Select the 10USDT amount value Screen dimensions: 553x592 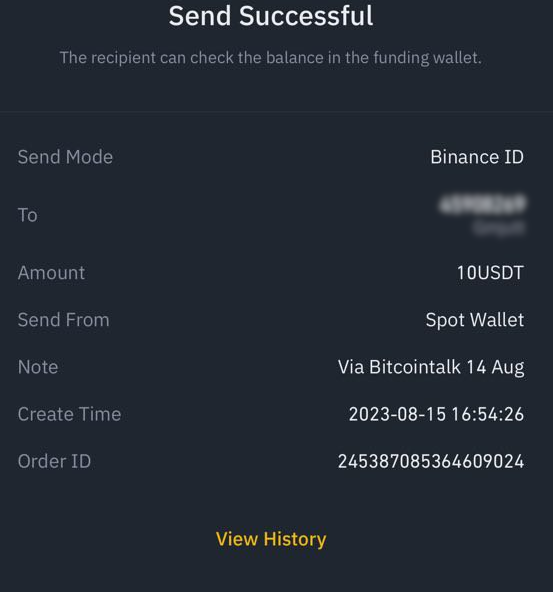click(490, 273)
